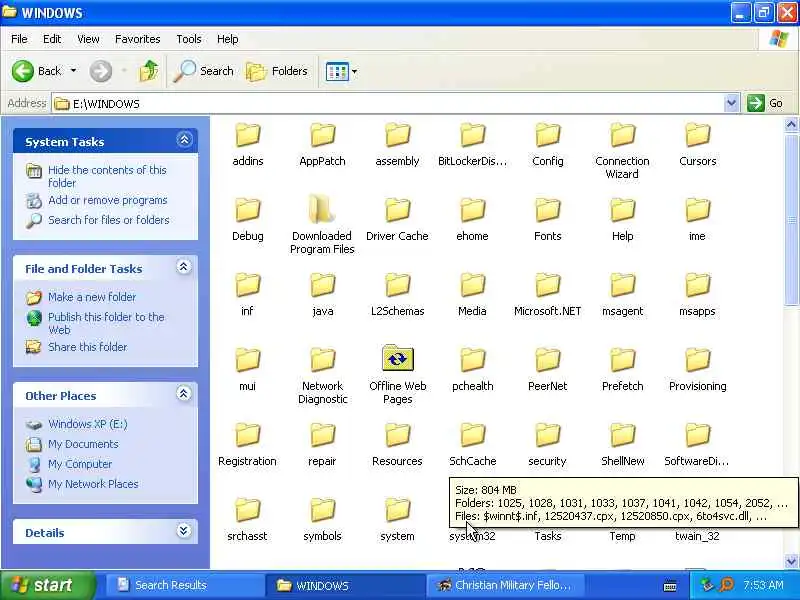
Task: Expand the Details panel
Action: click(184, 531)
